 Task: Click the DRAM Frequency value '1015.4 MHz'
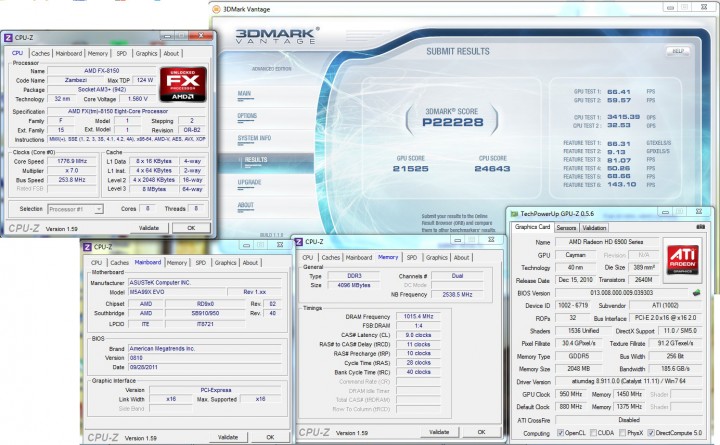click(418, 316)
